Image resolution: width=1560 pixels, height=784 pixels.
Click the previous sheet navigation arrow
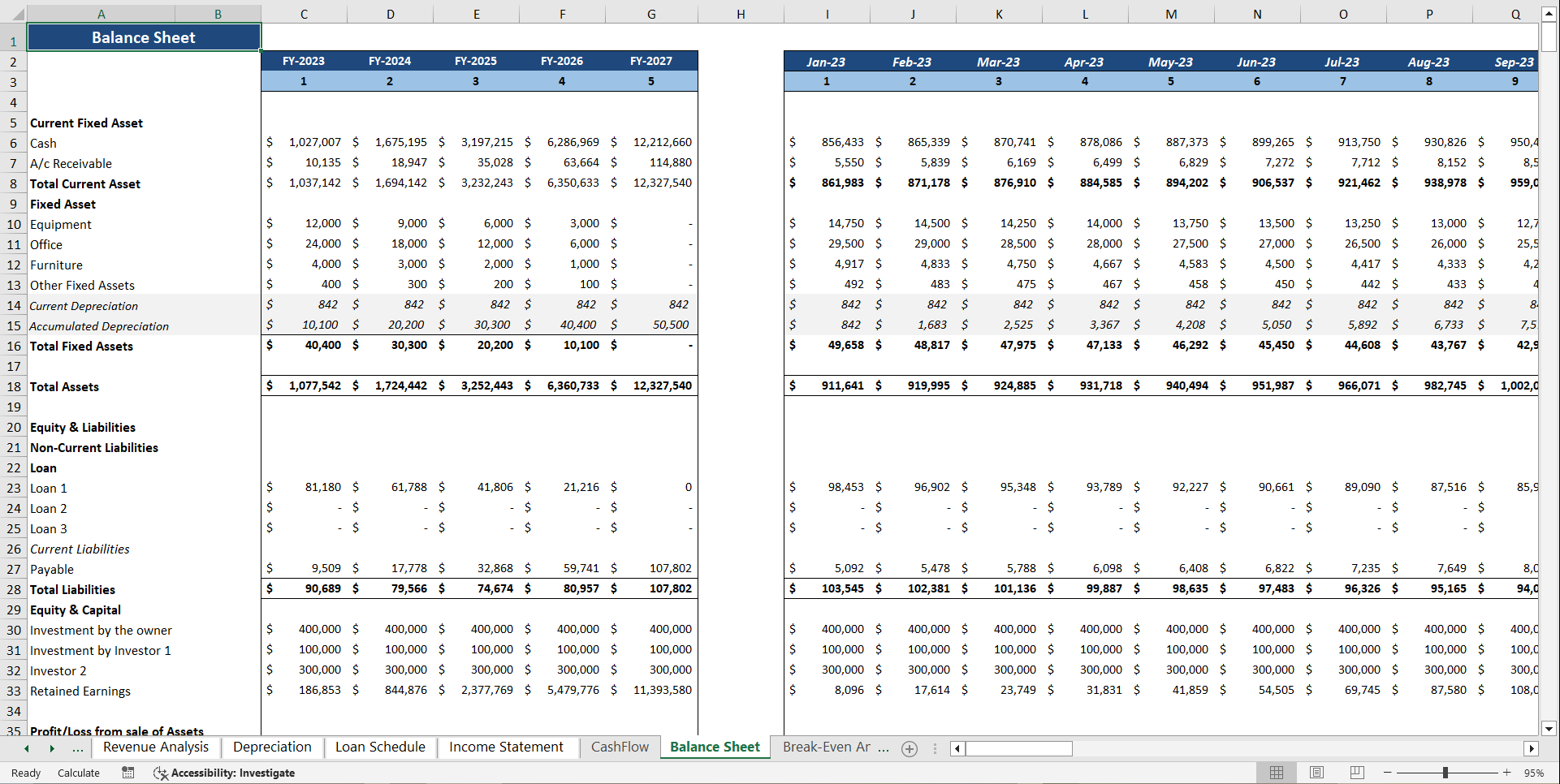tap(26, 748)
